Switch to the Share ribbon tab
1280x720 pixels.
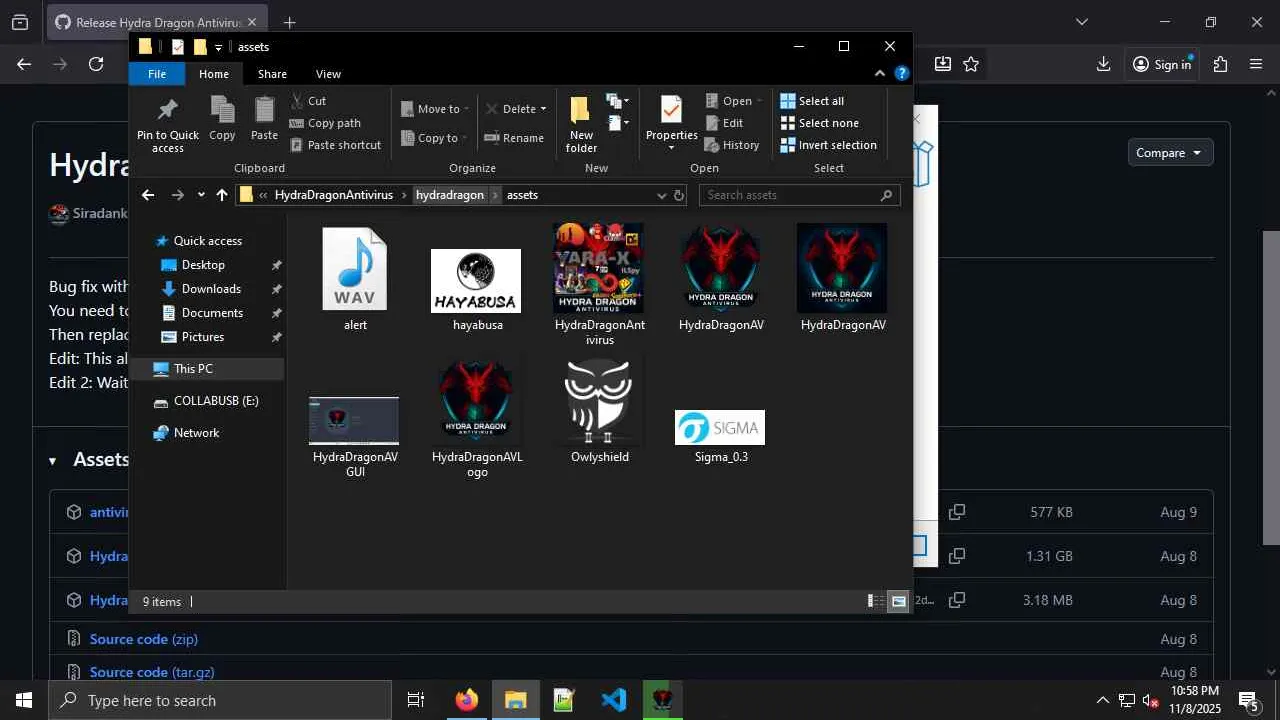(x=272, y=74)
